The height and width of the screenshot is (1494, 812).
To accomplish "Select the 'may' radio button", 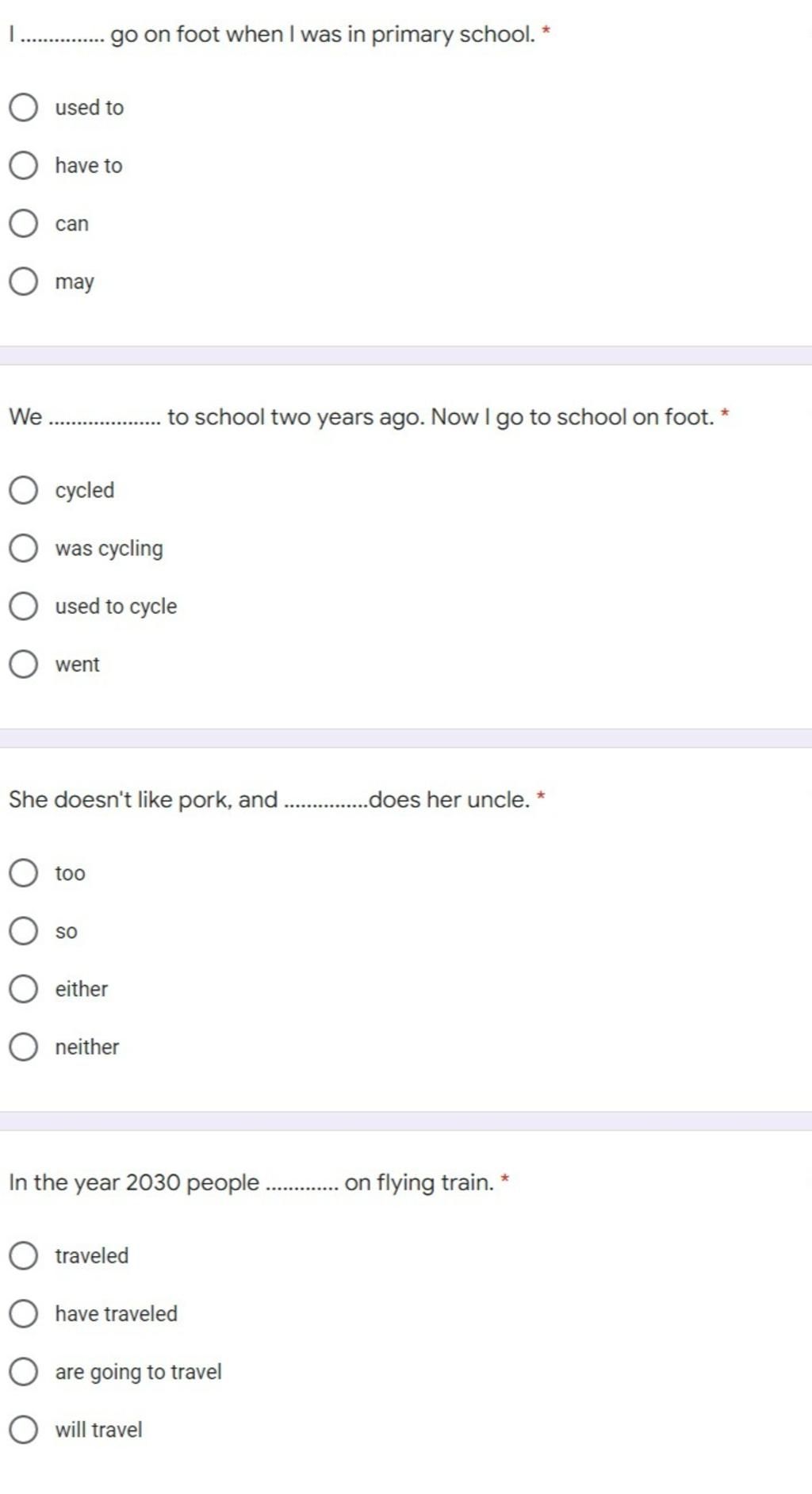I will pos(24,281).
